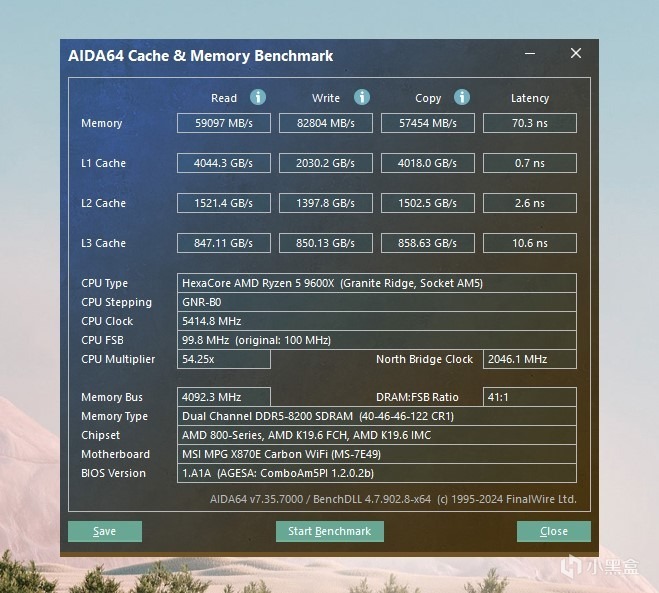This screenshot has width=659, height=593.
Task: Click the BIOS Version label
Action: pyautogui.click(x=113, y=473)
